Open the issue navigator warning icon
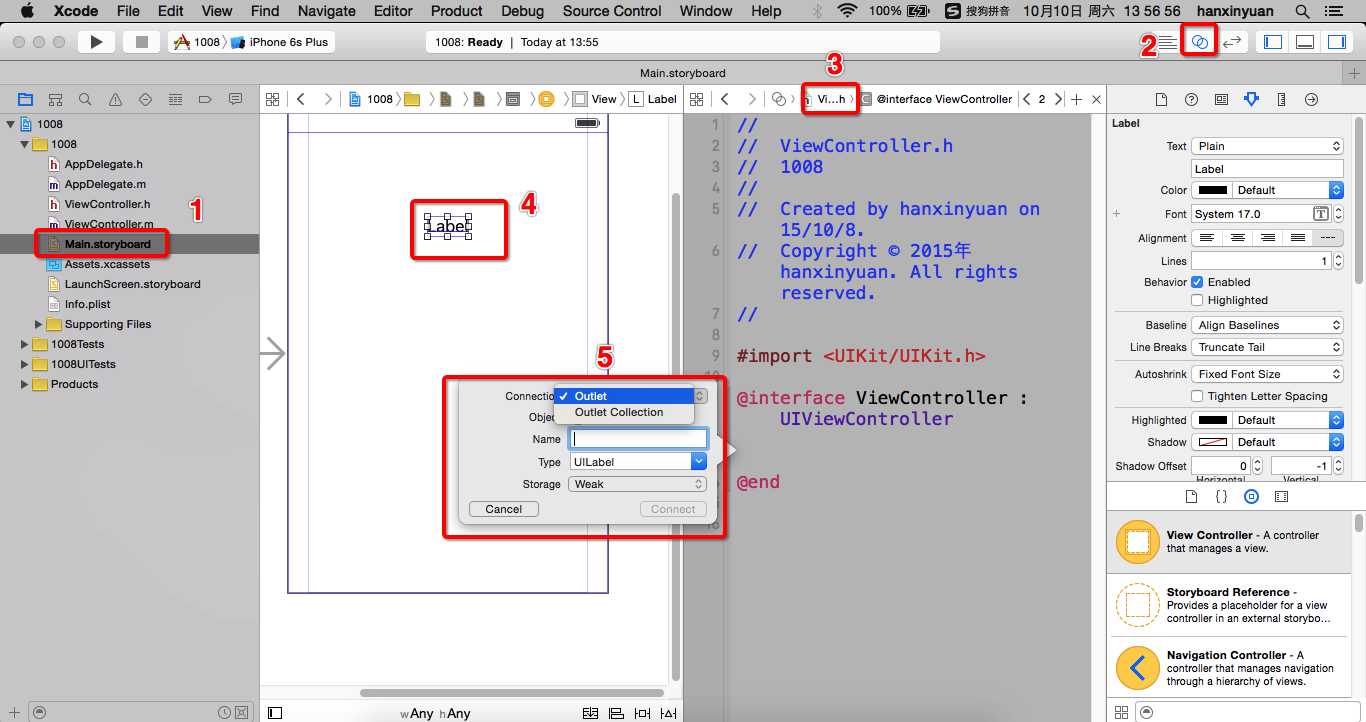1366x722 pixels. [115, 99]
